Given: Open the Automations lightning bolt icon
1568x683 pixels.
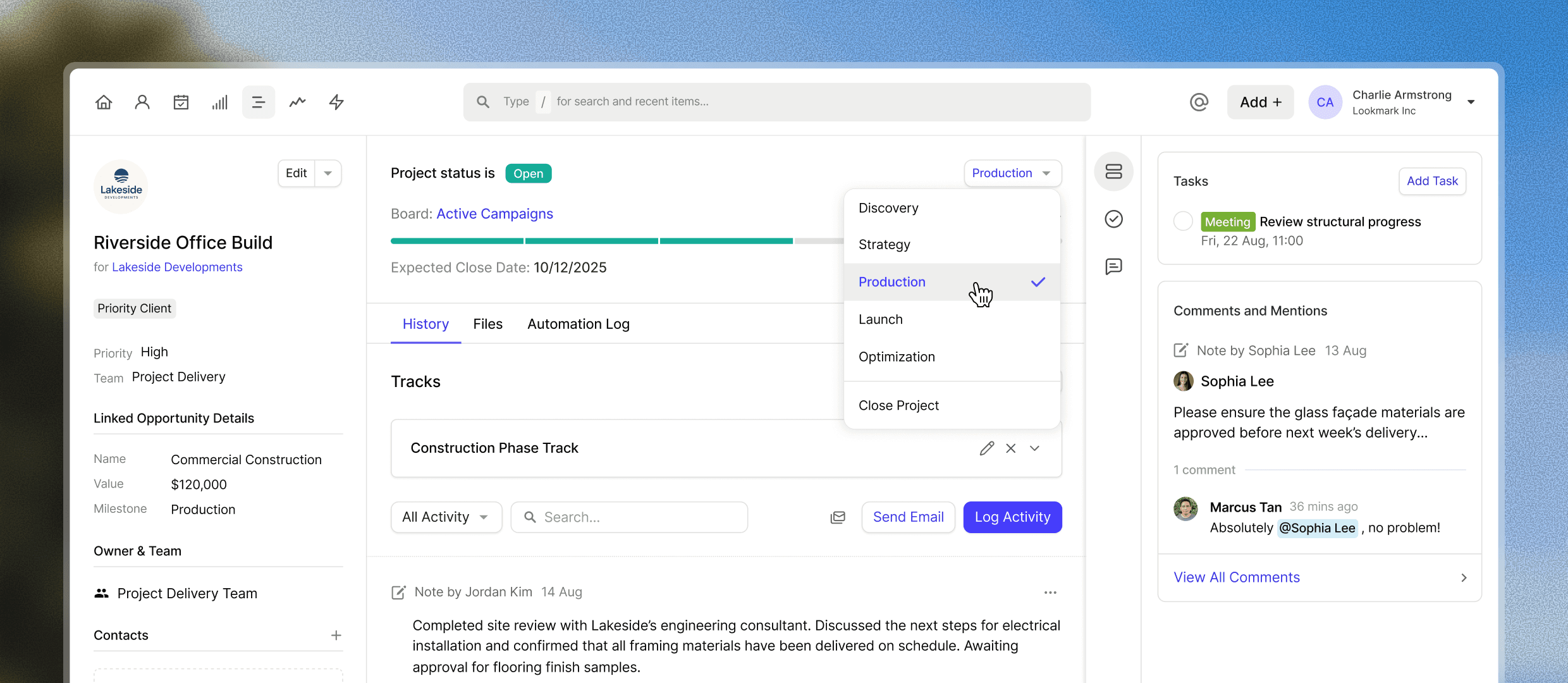Looking at the screenshot, I should click(x=336, y=102).
